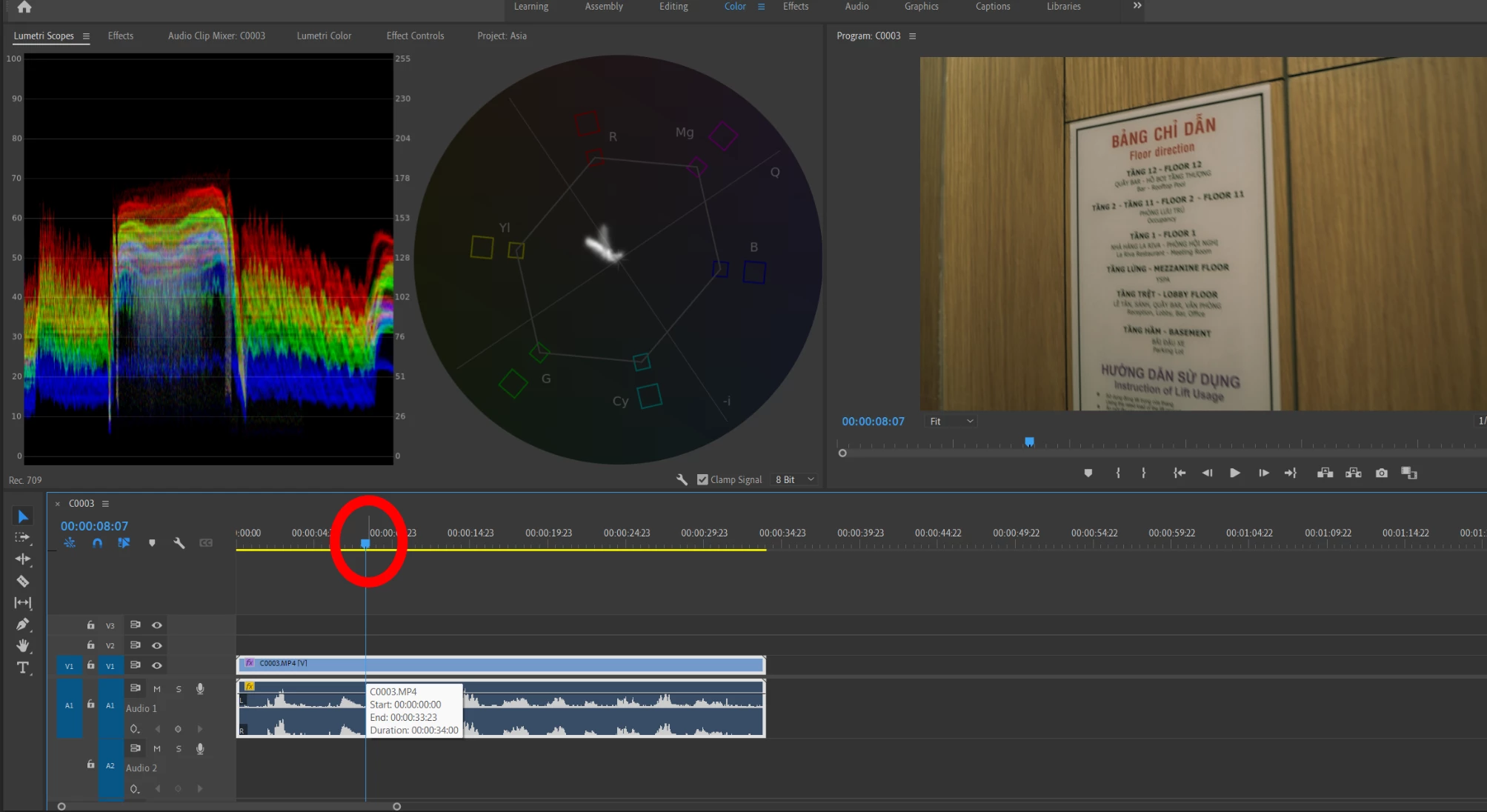Select the Hand tool

click(23, 645)
